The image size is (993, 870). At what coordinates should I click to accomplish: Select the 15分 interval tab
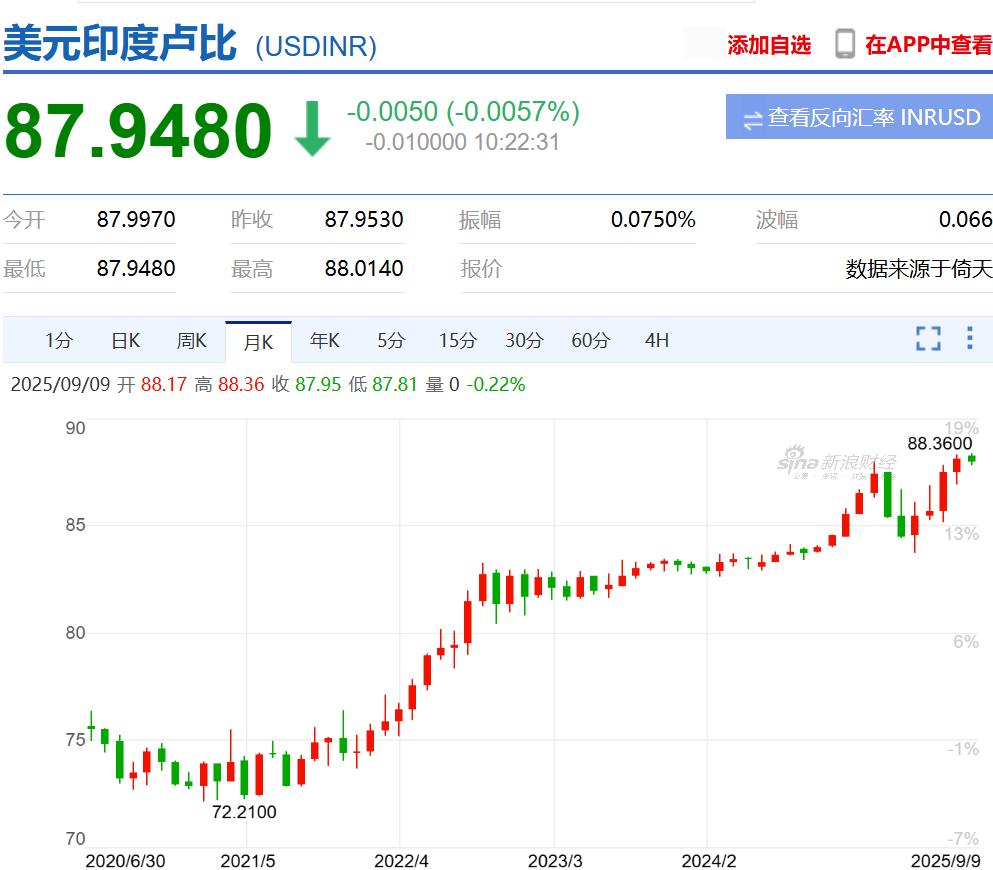[x=457, y=341]
